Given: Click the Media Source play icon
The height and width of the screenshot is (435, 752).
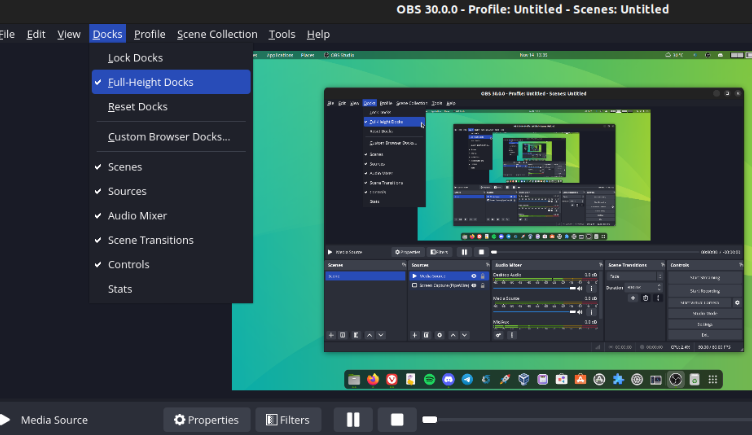Looking at the screenshot, I should [5, 420].
